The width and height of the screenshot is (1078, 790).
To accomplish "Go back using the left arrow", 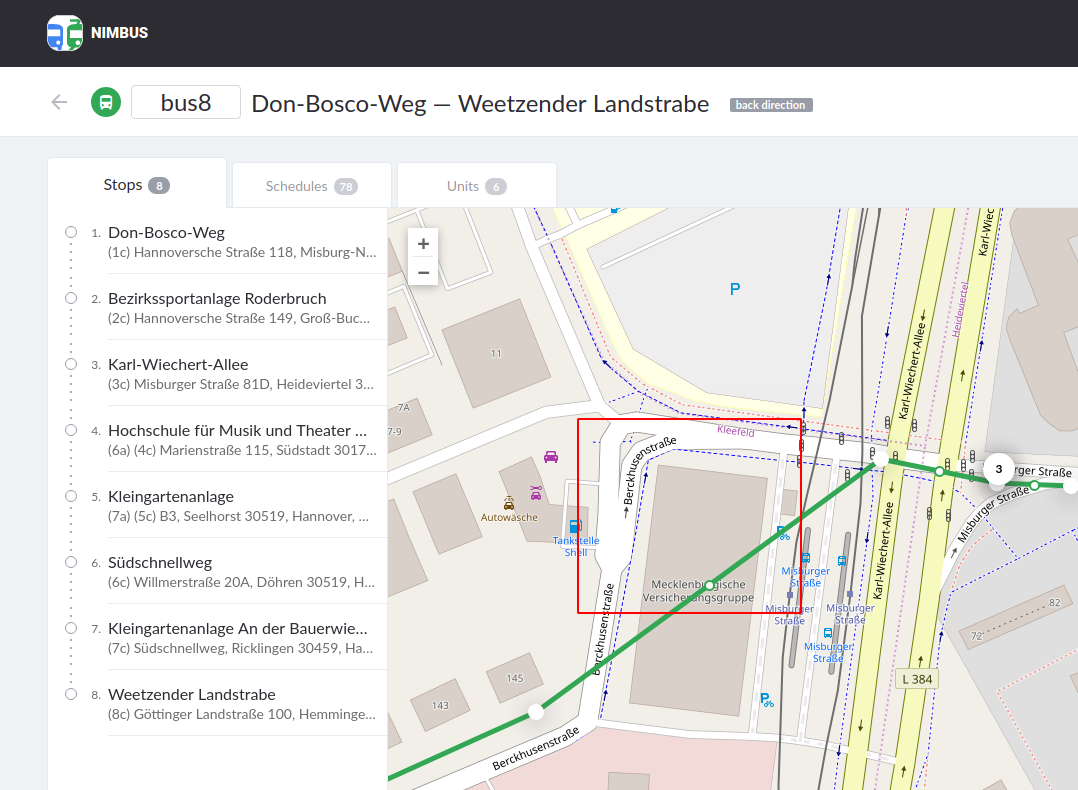I will tap(59, 102).
